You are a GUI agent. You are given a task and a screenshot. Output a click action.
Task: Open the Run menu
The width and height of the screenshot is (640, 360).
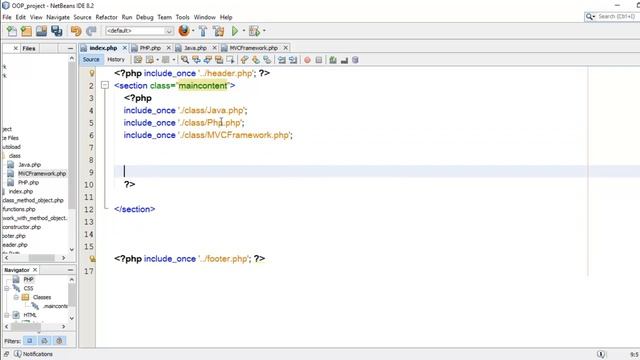coord(127,17)
